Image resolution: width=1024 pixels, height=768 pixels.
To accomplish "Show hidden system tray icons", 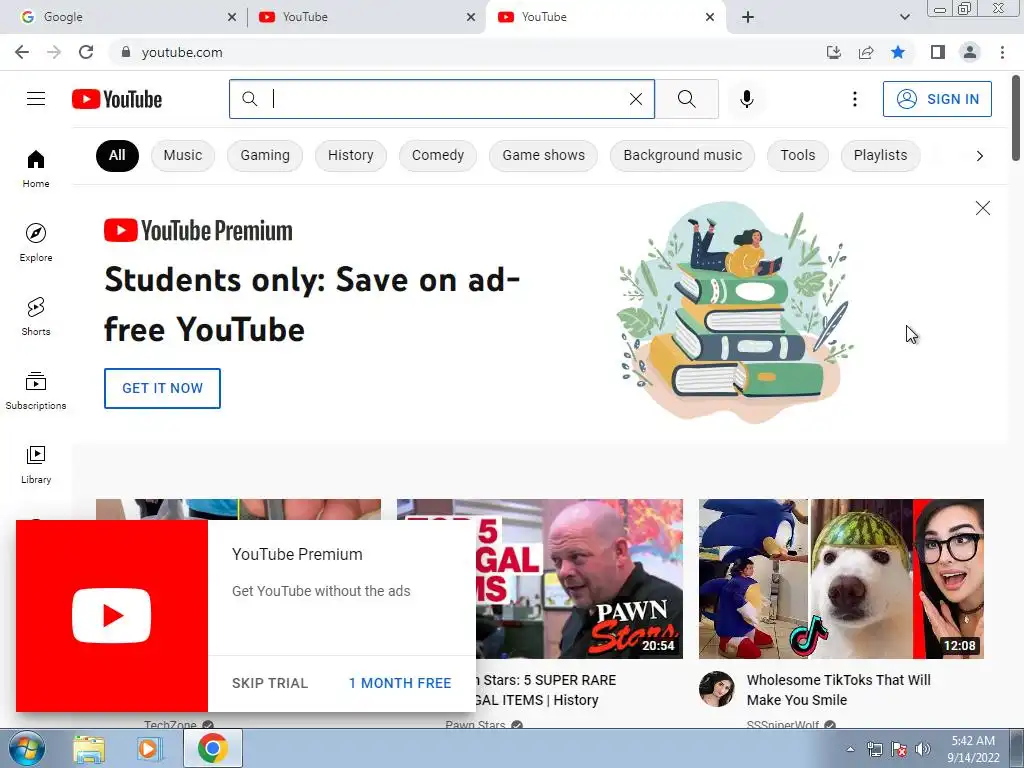I will (x=850, y=749).
